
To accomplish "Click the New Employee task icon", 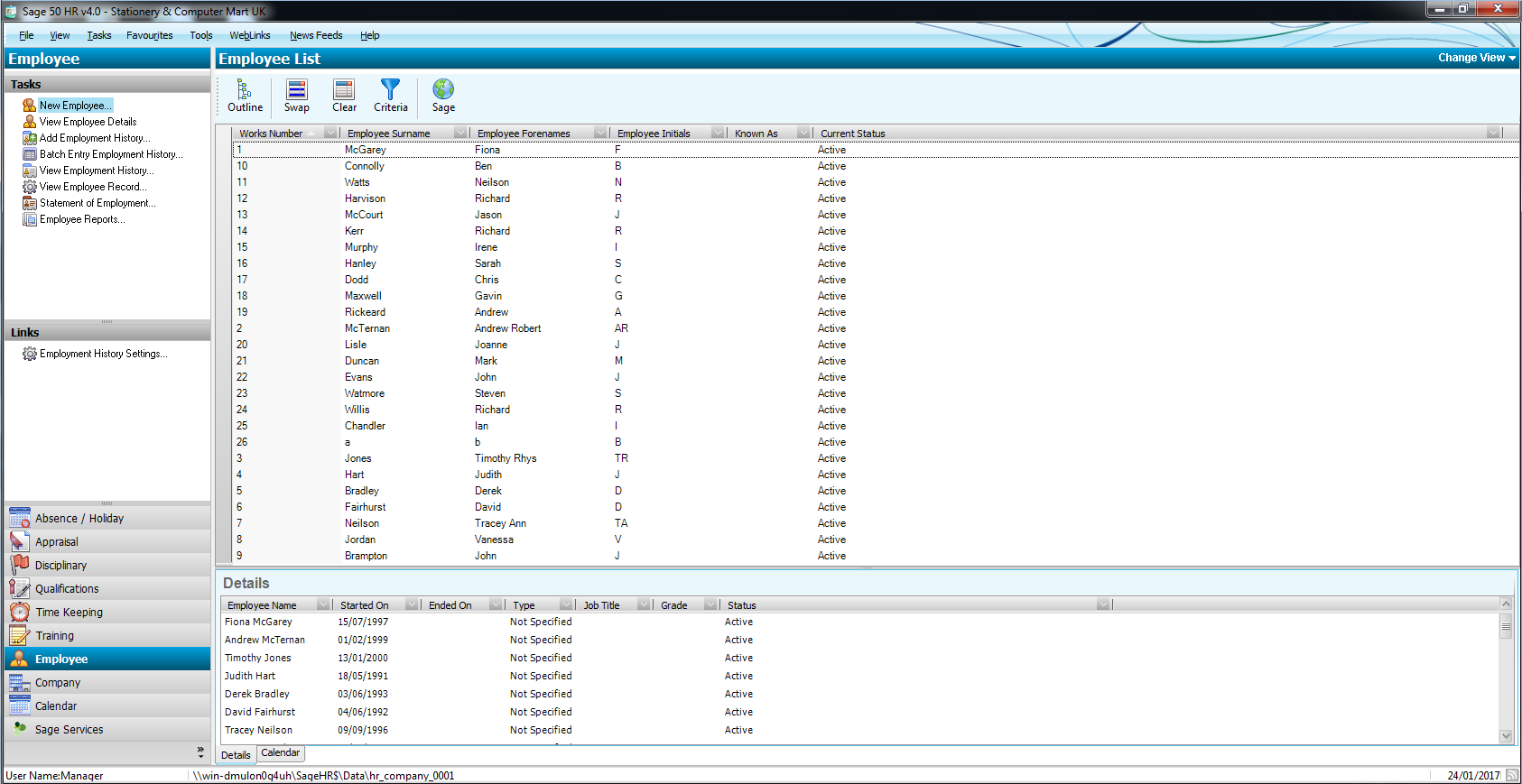I will [x=29, y=106].
